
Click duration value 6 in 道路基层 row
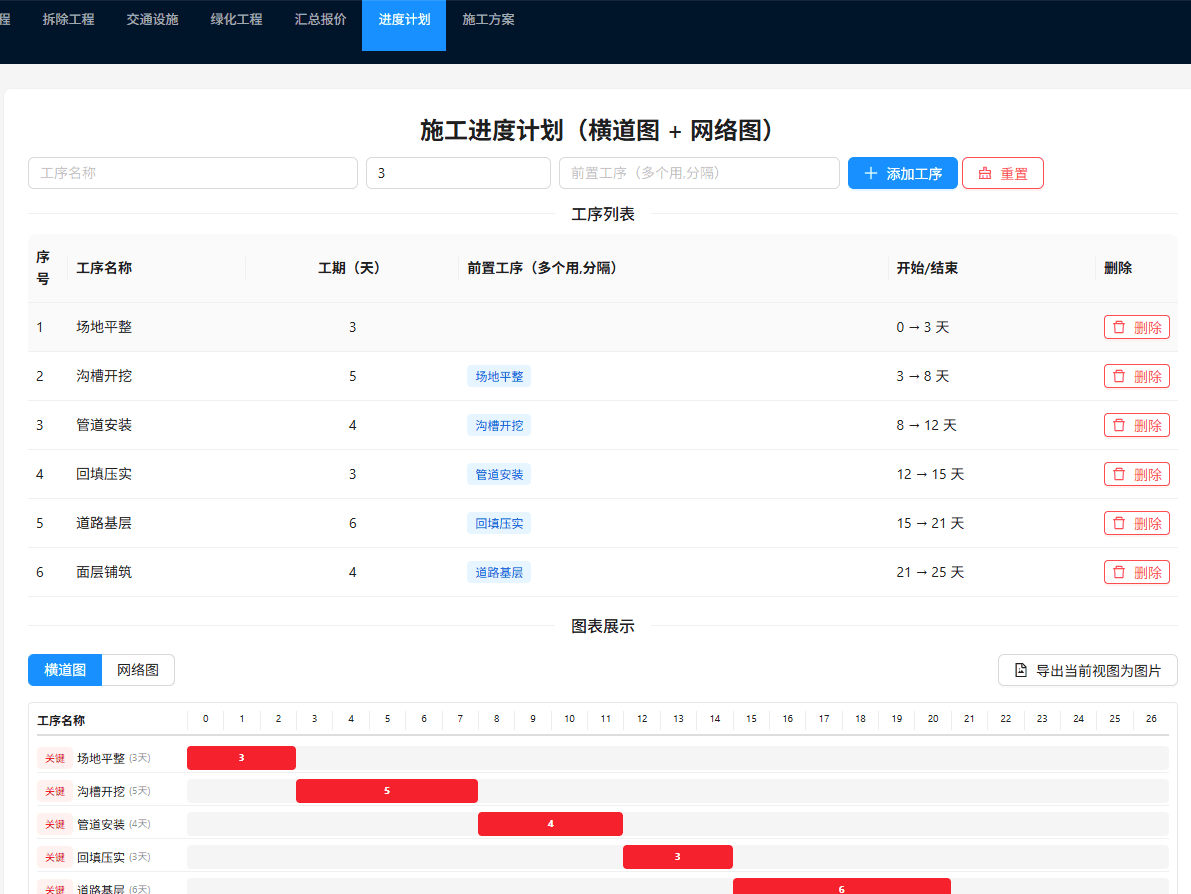tap(352, 523)
